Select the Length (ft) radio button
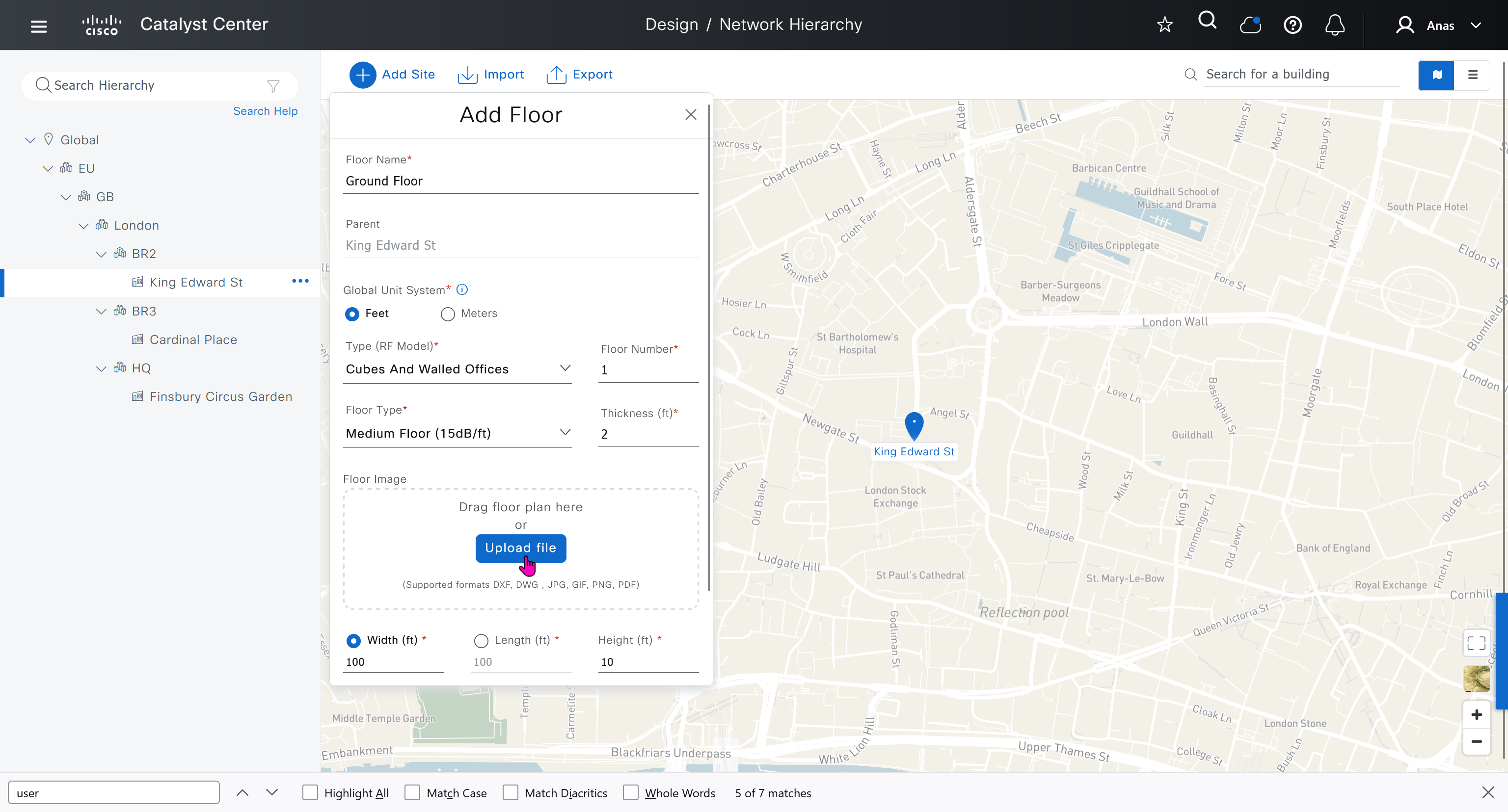Image resolution: width=1508 pixels, height=812 pixels. coord(481,641)
